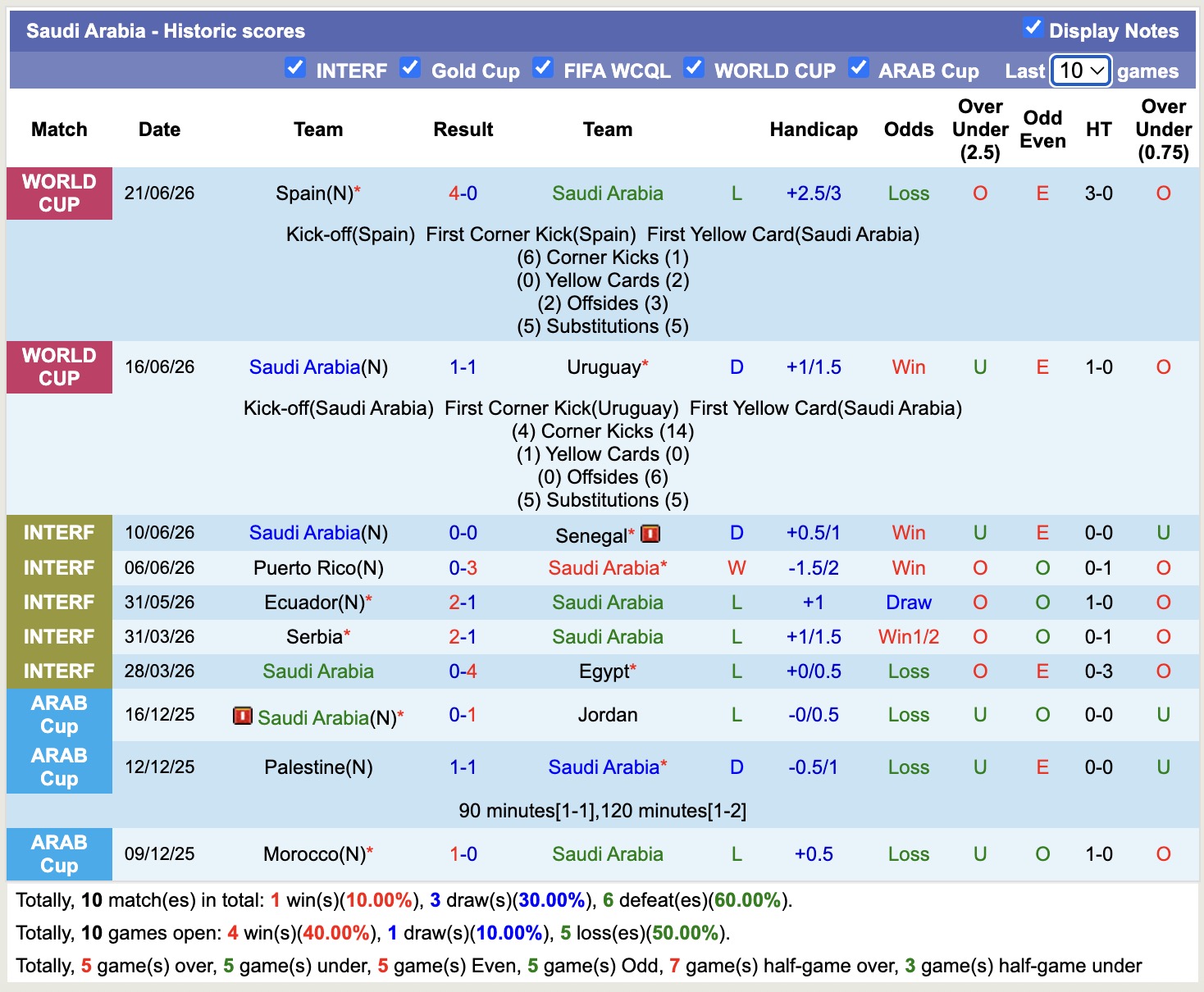Click the +2.5/3 handicap for Spain match
The height and width of the screenshot is (992, 1204).
pos(814,193)
